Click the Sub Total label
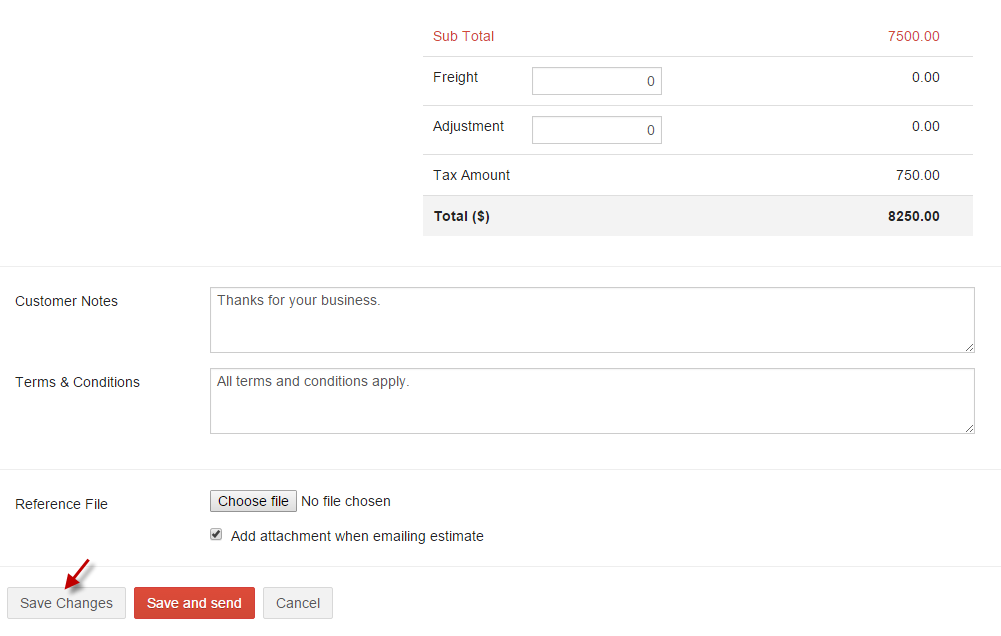The image size is (1001, 636). tap(463, 36)
